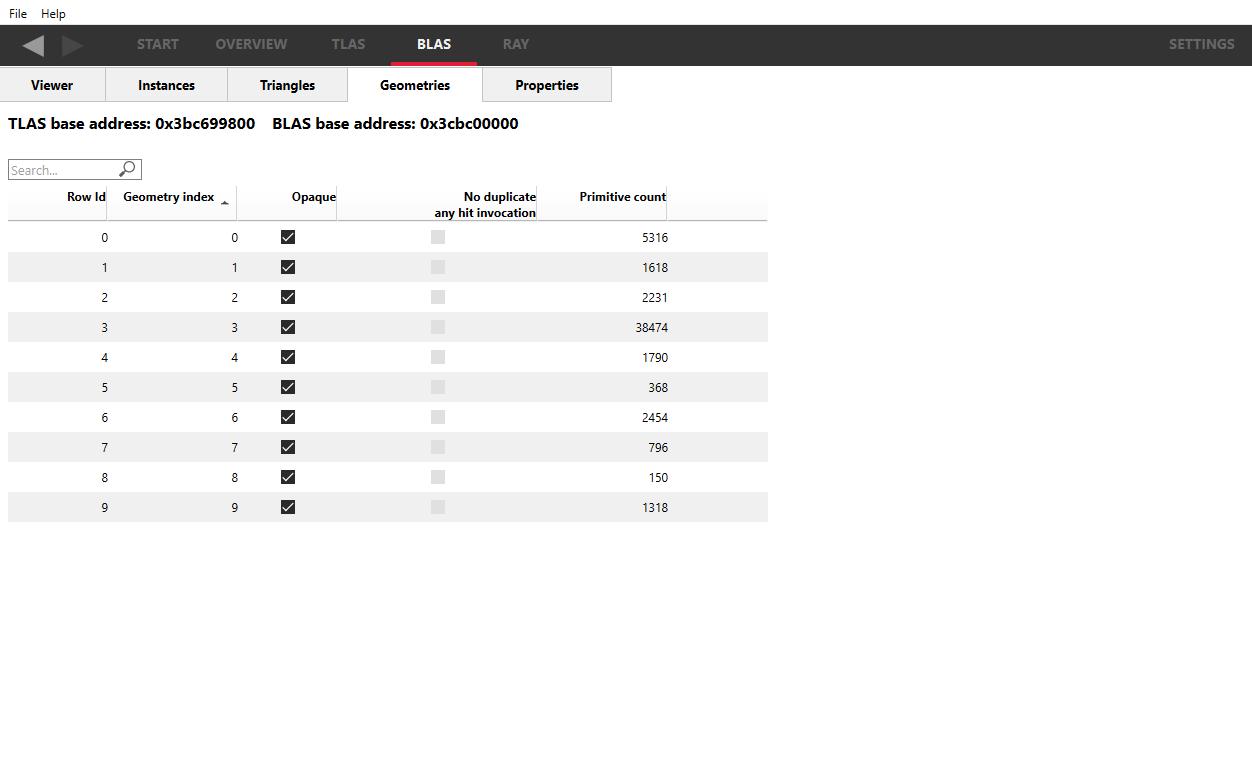
Task: Toggle Opaque checkbox for row 3
Action: (x=288, y=327)
